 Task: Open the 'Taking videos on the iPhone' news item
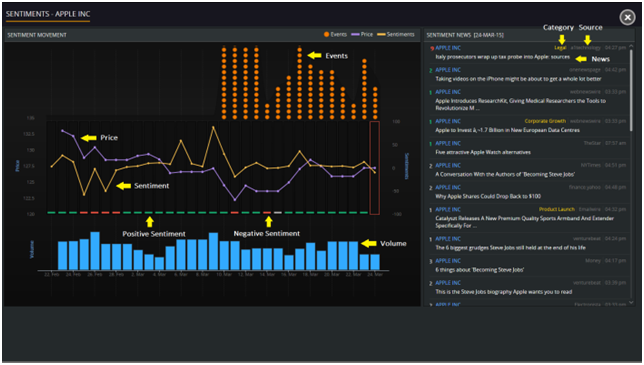tap(518, 79)
